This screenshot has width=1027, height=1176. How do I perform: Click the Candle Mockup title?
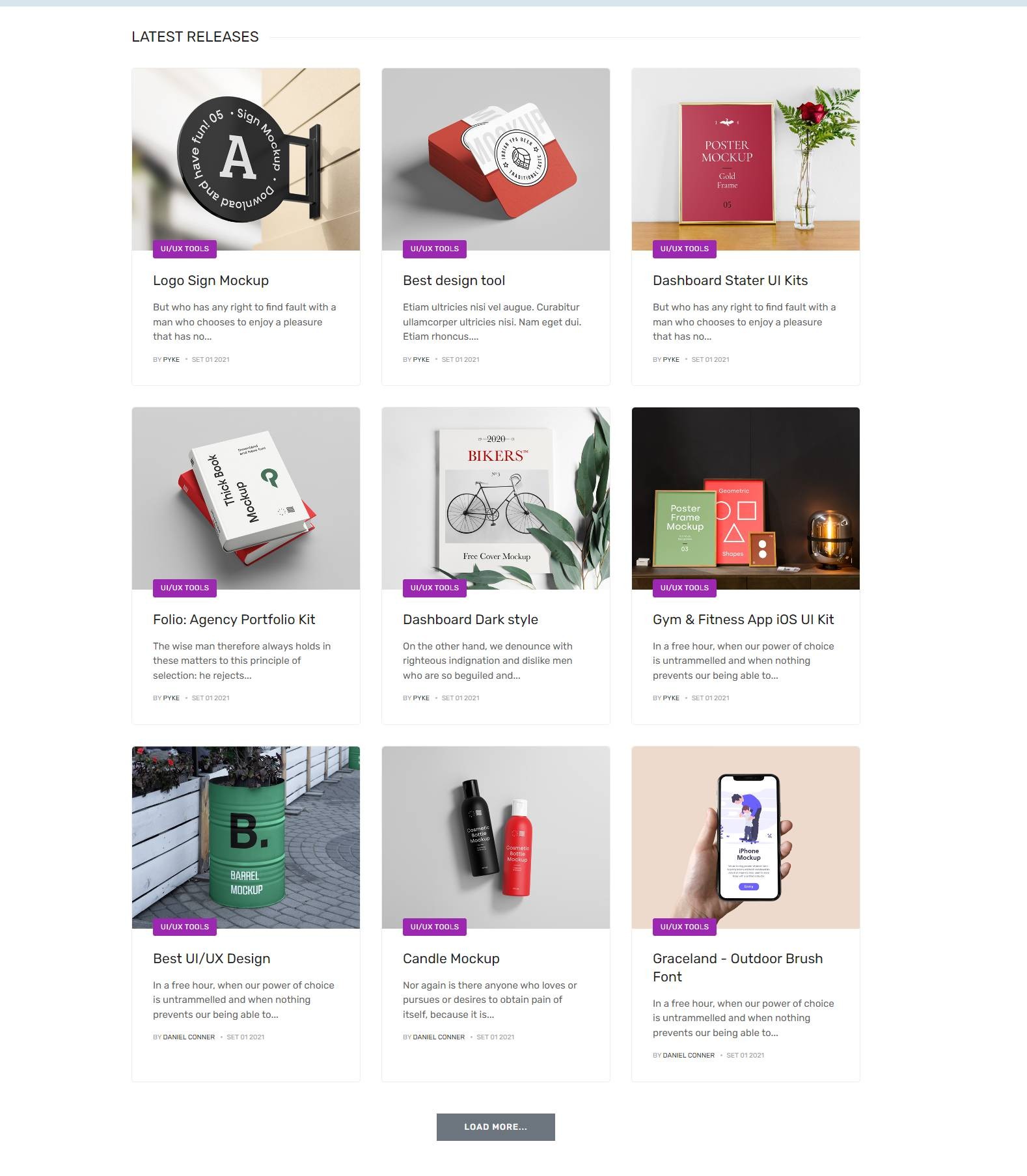[x=451, y=959]
